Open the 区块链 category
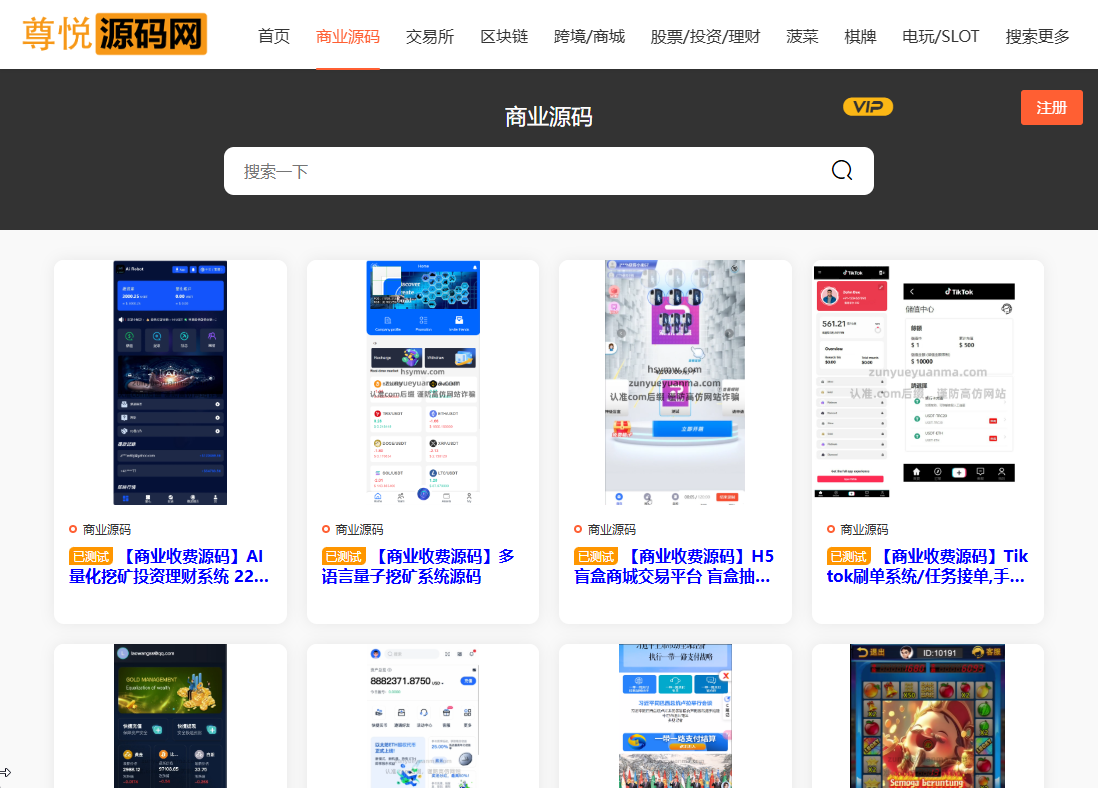Screen dimensions: 1098x788 (x=504, y=36)
